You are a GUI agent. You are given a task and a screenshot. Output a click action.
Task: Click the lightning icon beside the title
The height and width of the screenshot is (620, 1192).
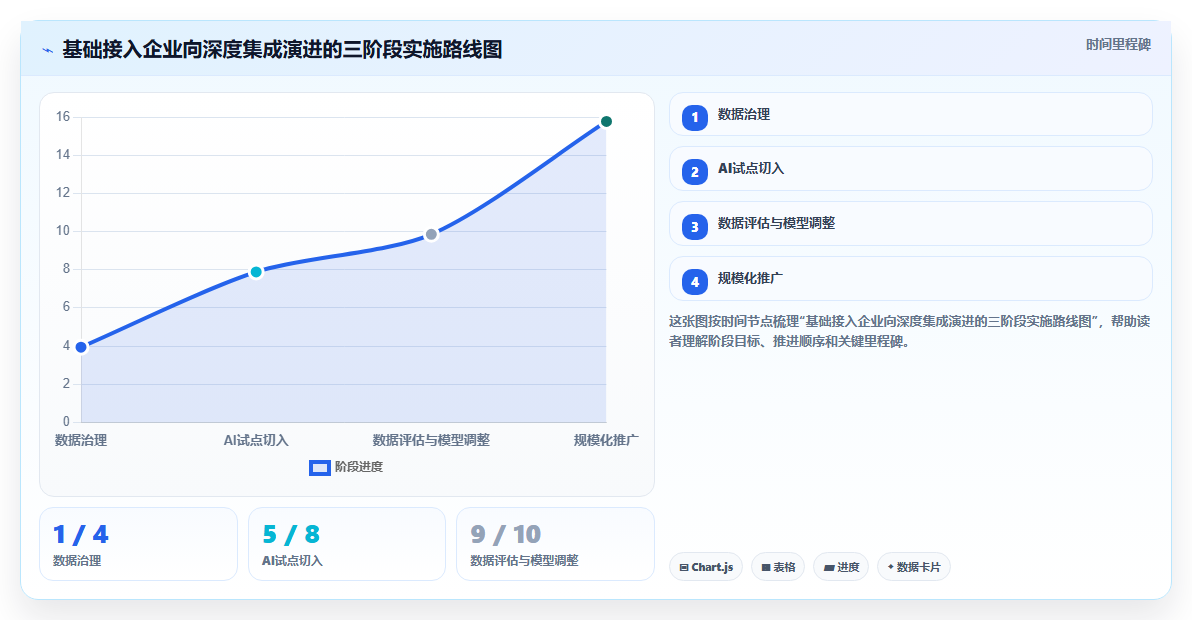point(48,51)
